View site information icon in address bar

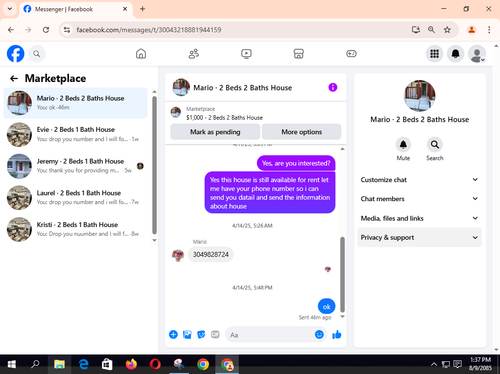pos(67,30)
